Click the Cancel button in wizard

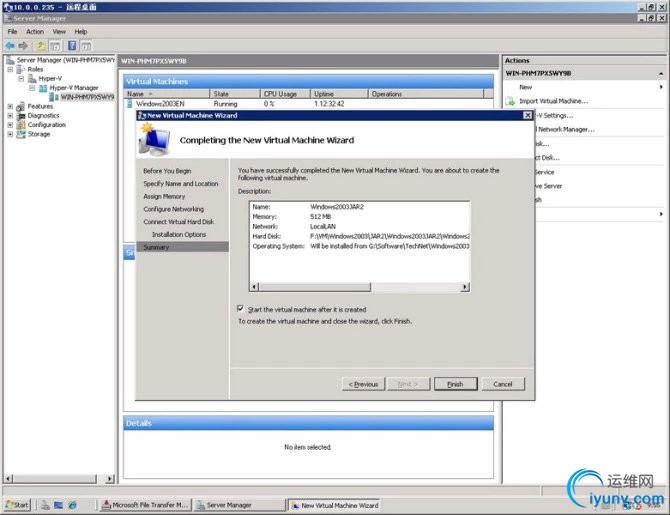tap(503, 384)
